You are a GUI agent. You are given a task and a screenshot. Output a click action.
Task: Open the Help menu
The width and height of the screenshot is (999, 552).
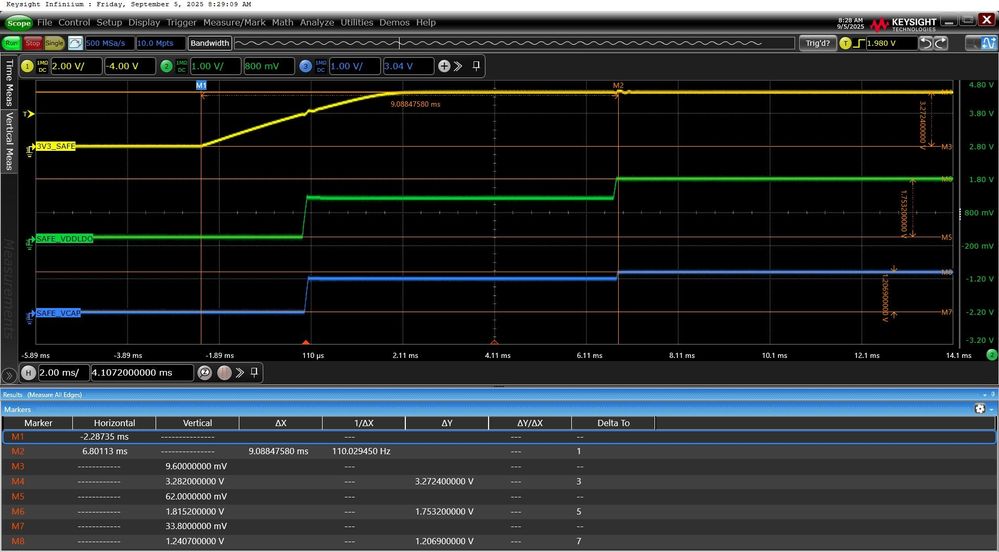[x=426, y=22]
